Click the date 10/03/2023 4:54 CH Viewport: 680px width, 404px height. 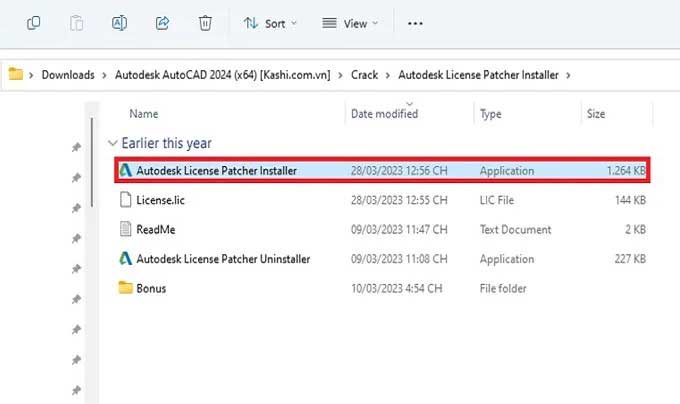click(396, 288)
